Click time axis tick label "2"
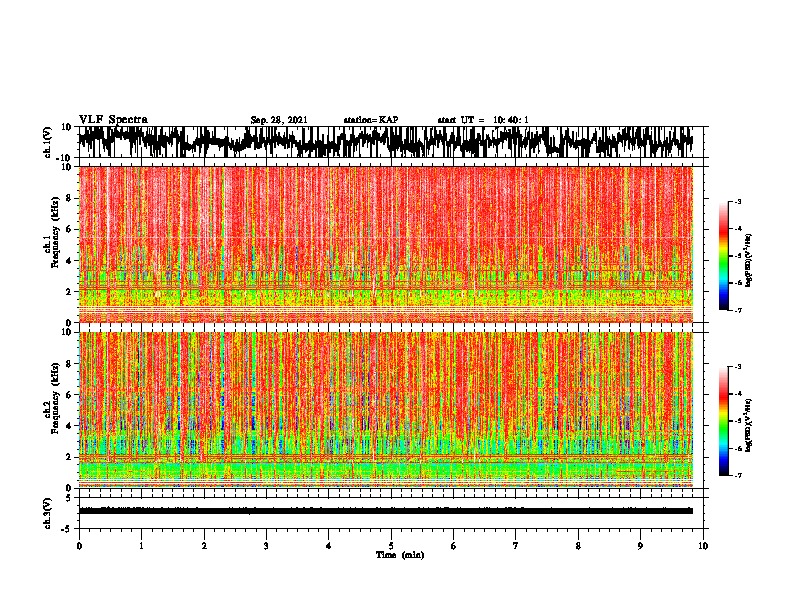 [x=204, y=546]
